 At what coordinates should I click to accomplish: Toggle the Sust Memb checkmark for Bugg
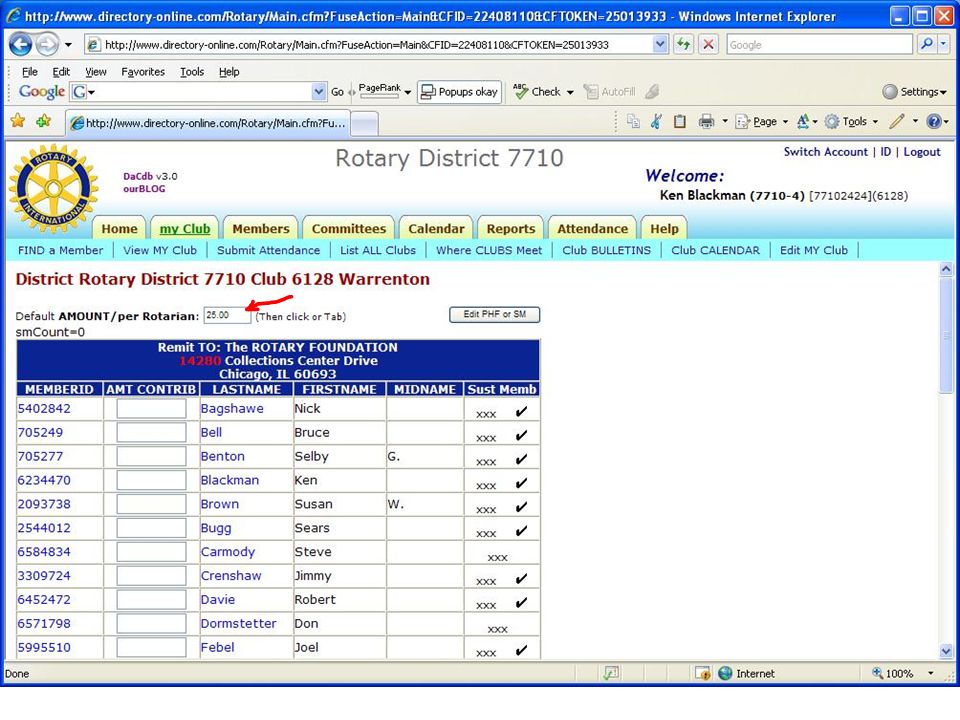tap(521, 531)
